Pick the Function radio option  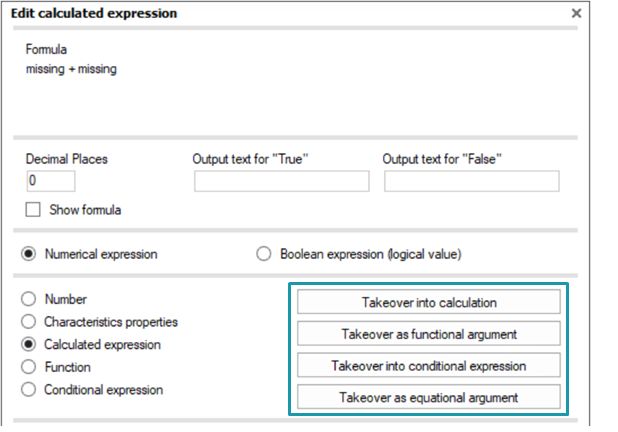(x=28, y=367)
